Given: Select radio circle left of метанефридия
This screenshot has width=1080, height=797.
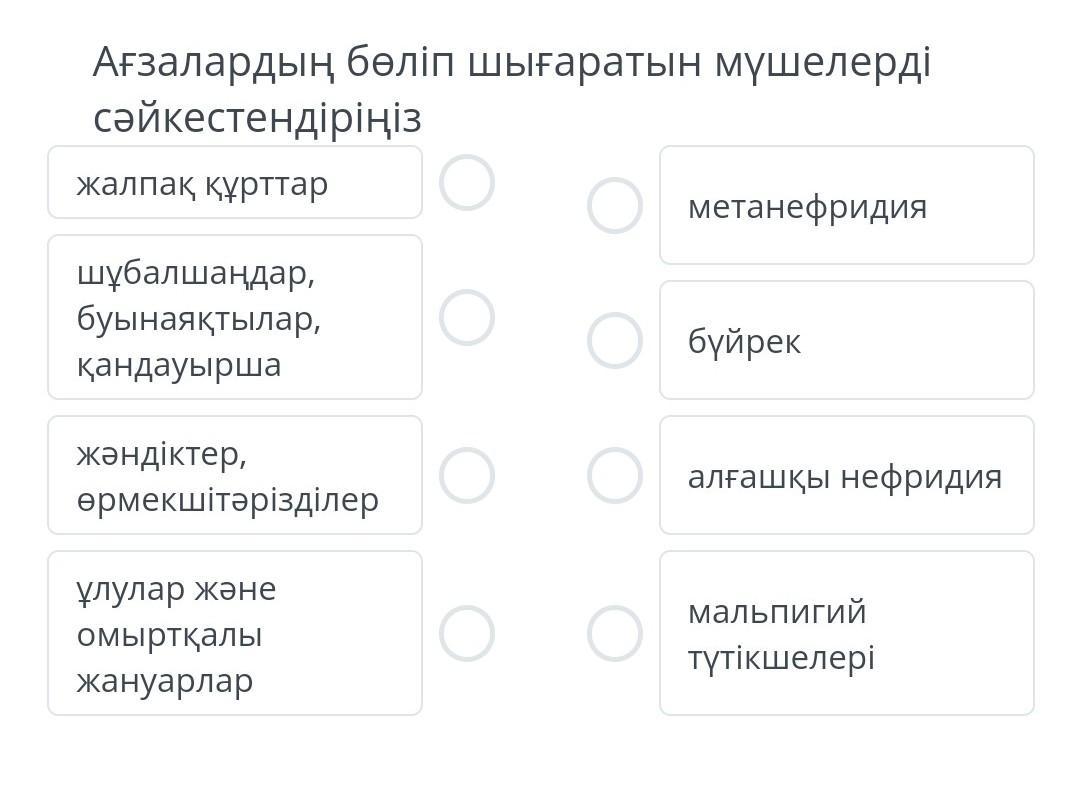Looking at the screenshot, I should pos(614,206).
